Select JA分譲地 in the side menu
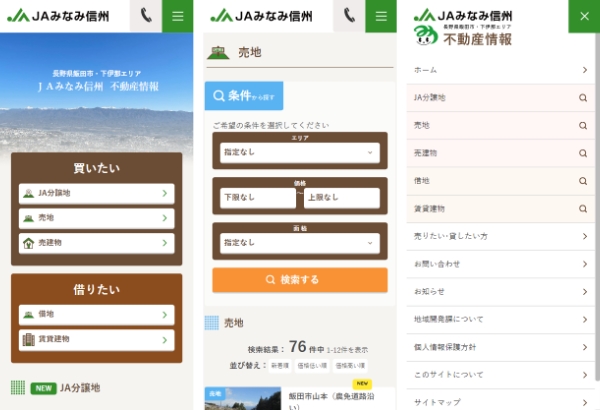The image size is (600, 410). (501, 98)
